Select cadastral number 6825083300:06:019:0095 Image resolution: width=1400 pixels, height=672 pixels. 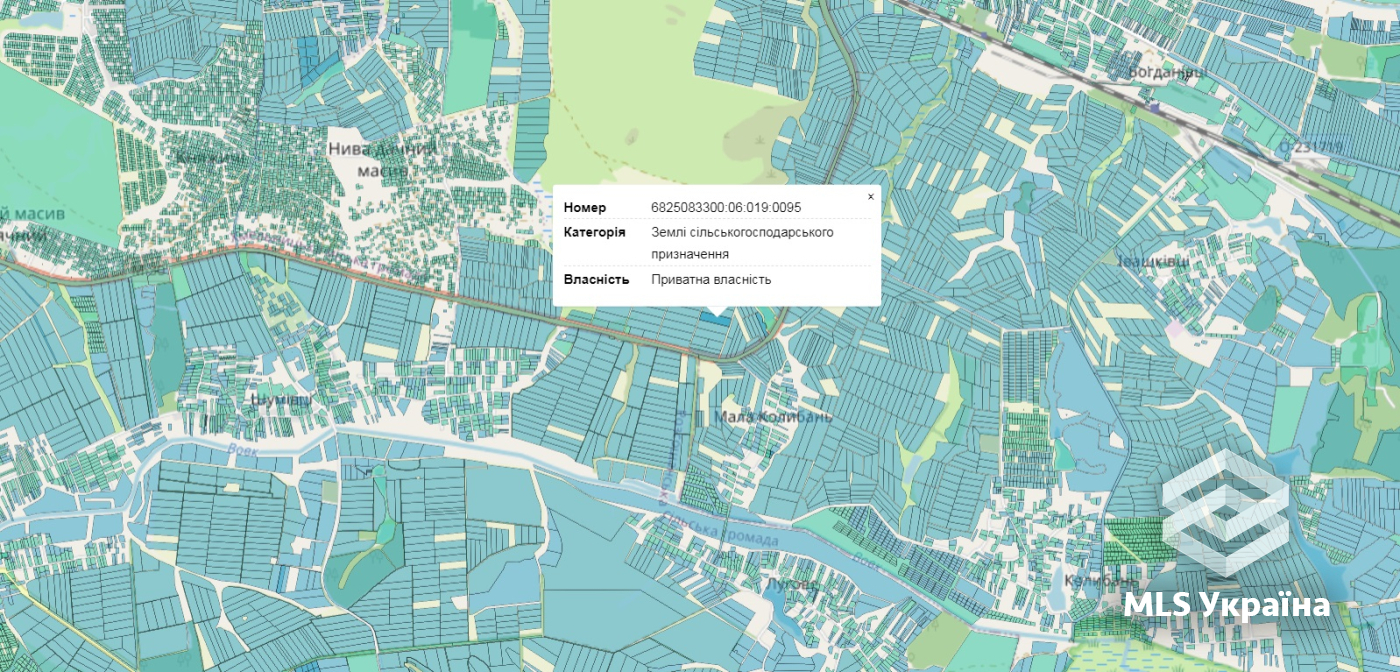pyautogui.click(x=726, y=208)
